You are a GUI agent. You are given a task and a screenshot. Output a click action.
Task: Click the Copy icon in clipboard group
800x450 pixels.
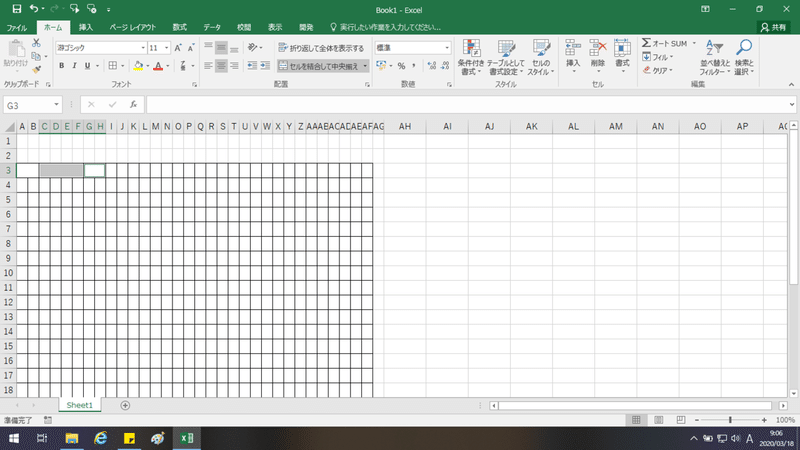point(36,56)
